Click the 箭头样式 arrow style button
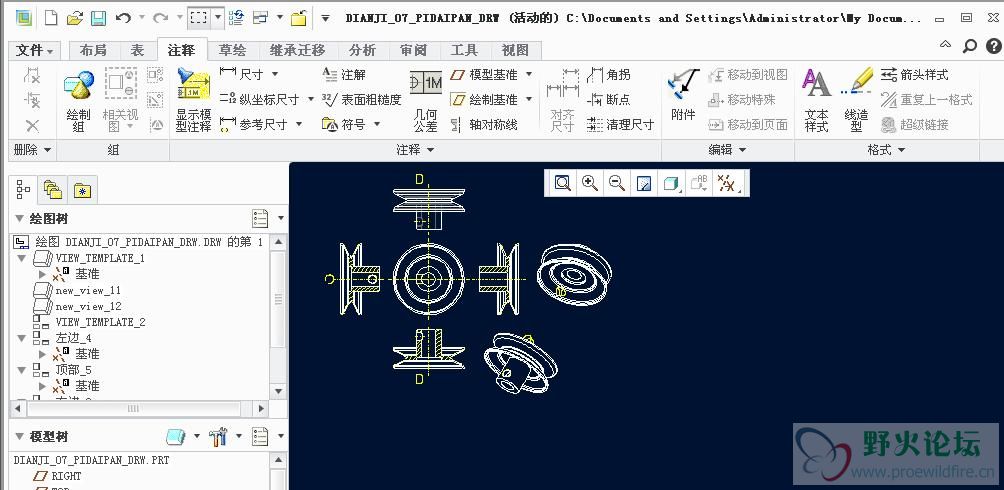The image size is (1004, 490). 914,74
